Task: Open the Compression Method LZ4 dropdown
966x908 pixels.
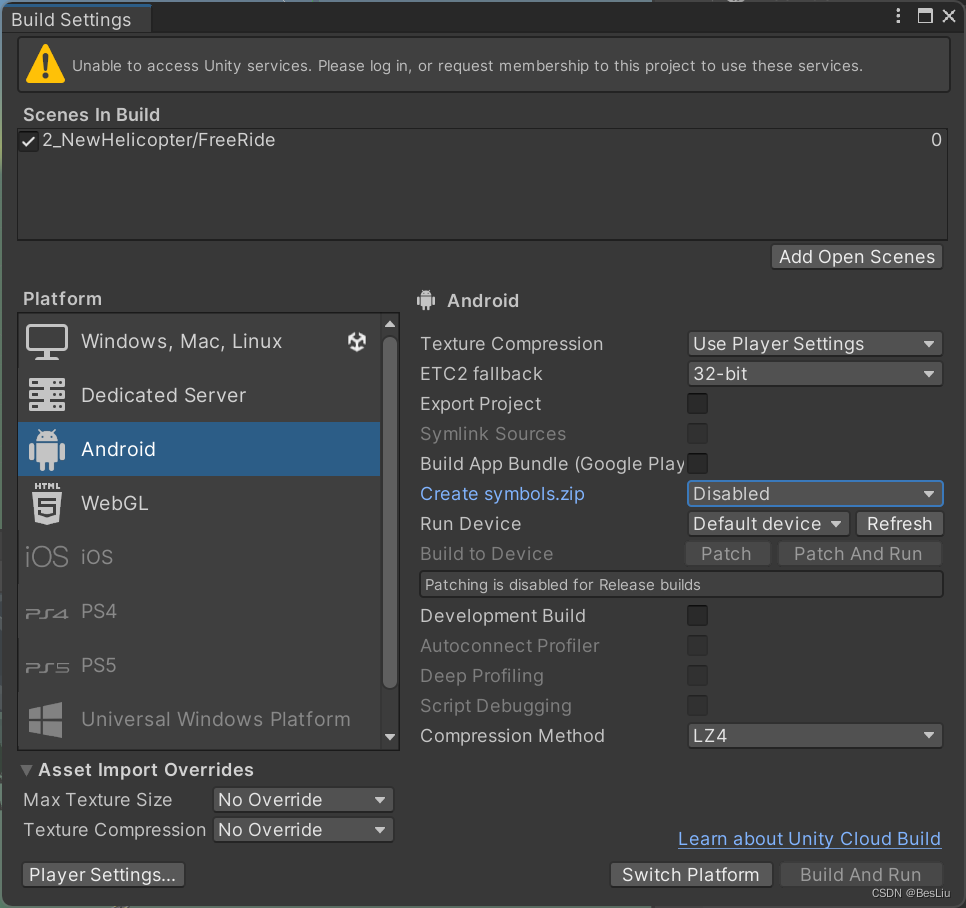Action: (814, 736)
